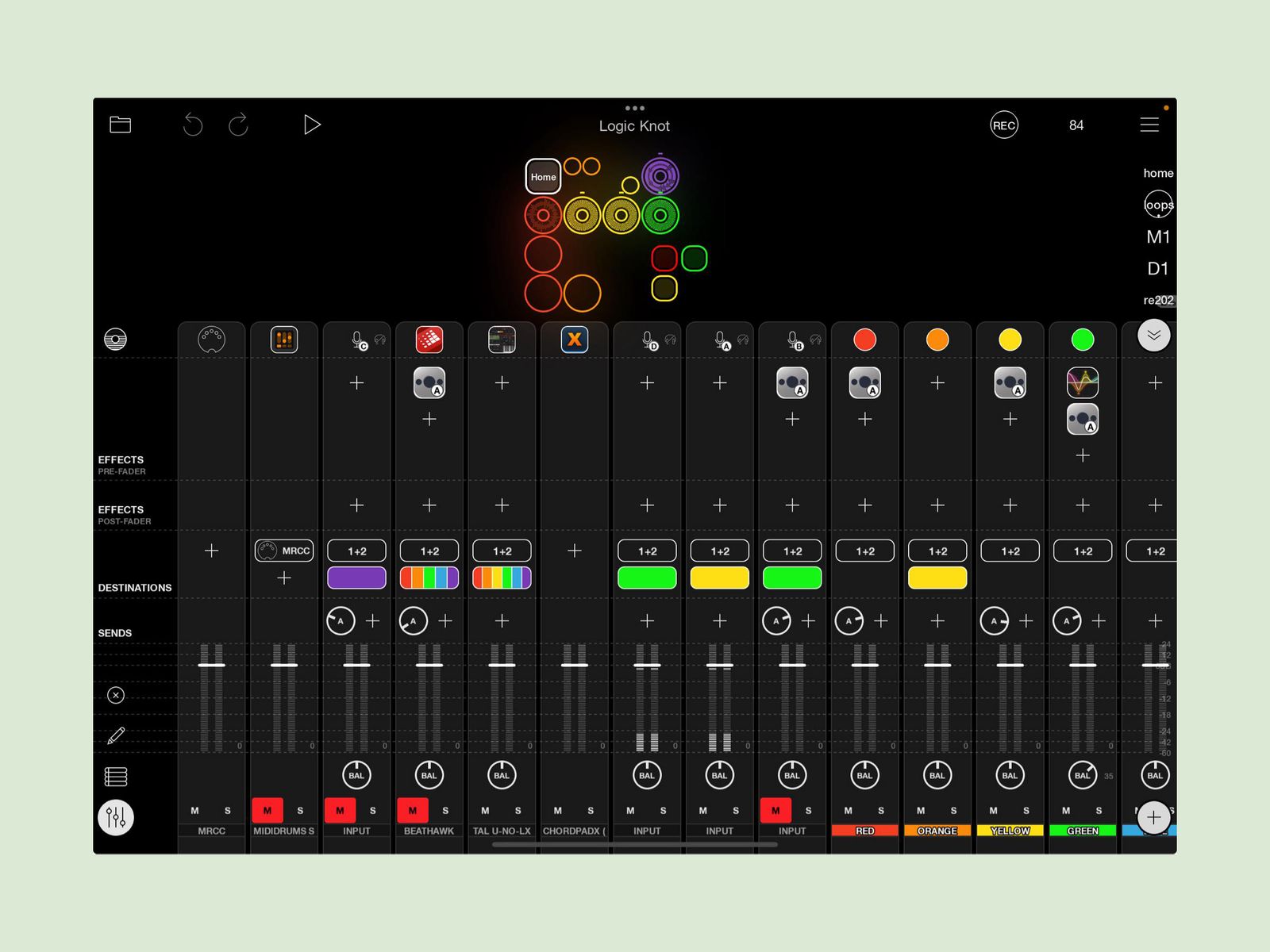The height and width of the screenshot is (952, 1270).
Task: Click the MRCC channel volume fader
Action: pyautogui.click(x=211, y=665)
